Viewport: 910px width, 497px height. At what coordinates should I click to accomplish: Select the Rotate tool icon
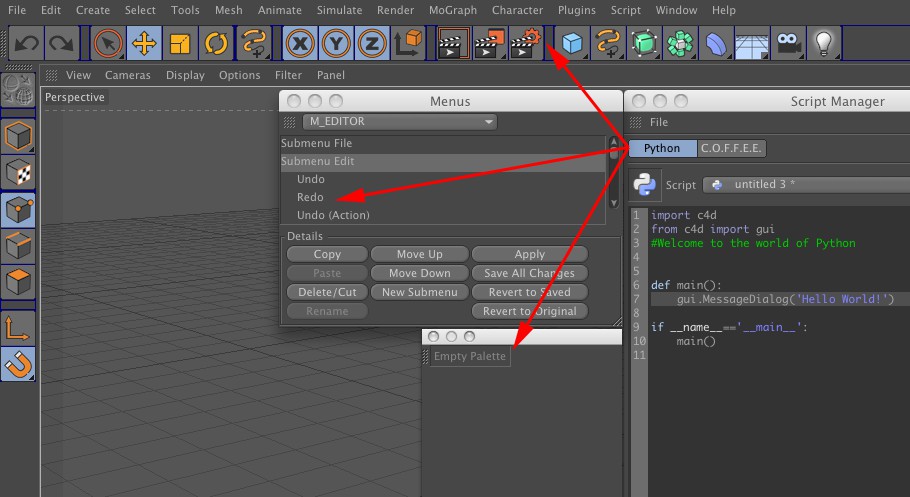pyautogui.click(x=216, y=43)
